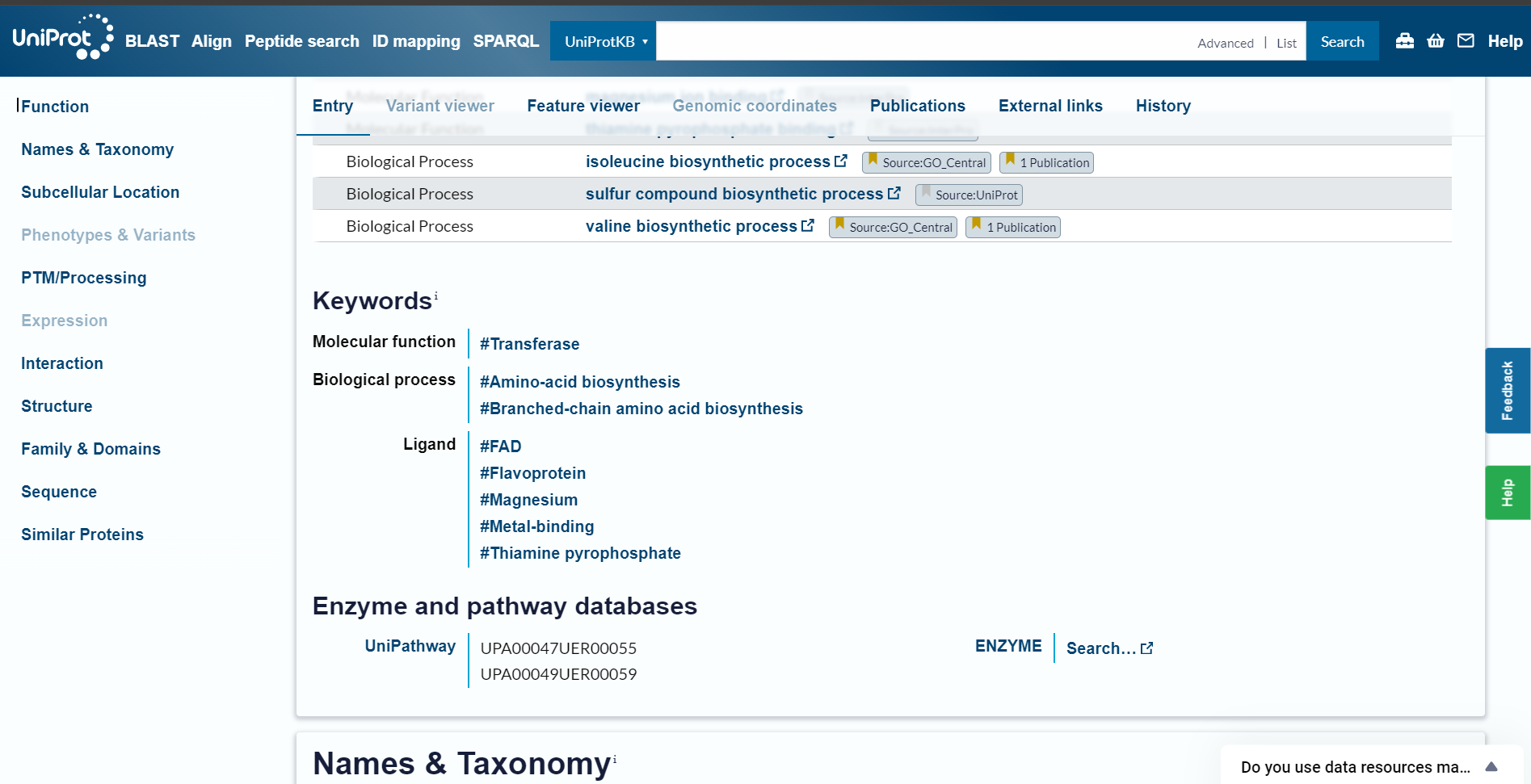Show Source:UniProt evidence tag
The width and height of the screenshot is (1531, 784).
pyautogui.click(x=969, y=195)
